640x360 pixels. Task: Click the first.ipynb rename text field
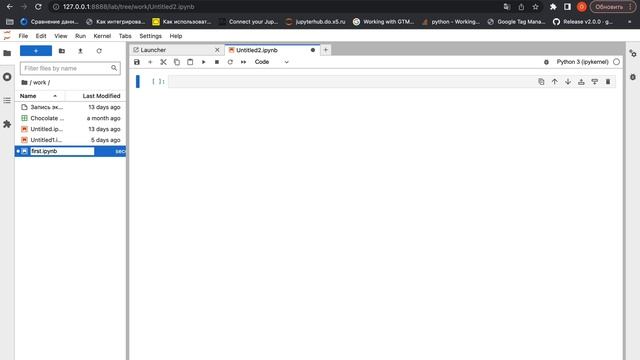click(x=62, y=151)
